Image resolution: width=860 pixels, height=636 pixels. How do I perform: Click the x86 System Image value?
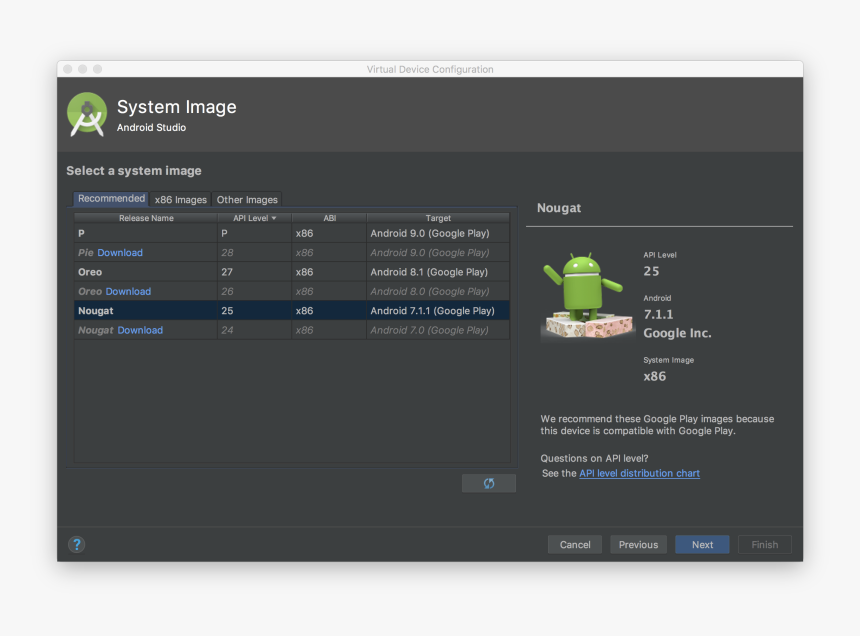(x=655, y=376)
